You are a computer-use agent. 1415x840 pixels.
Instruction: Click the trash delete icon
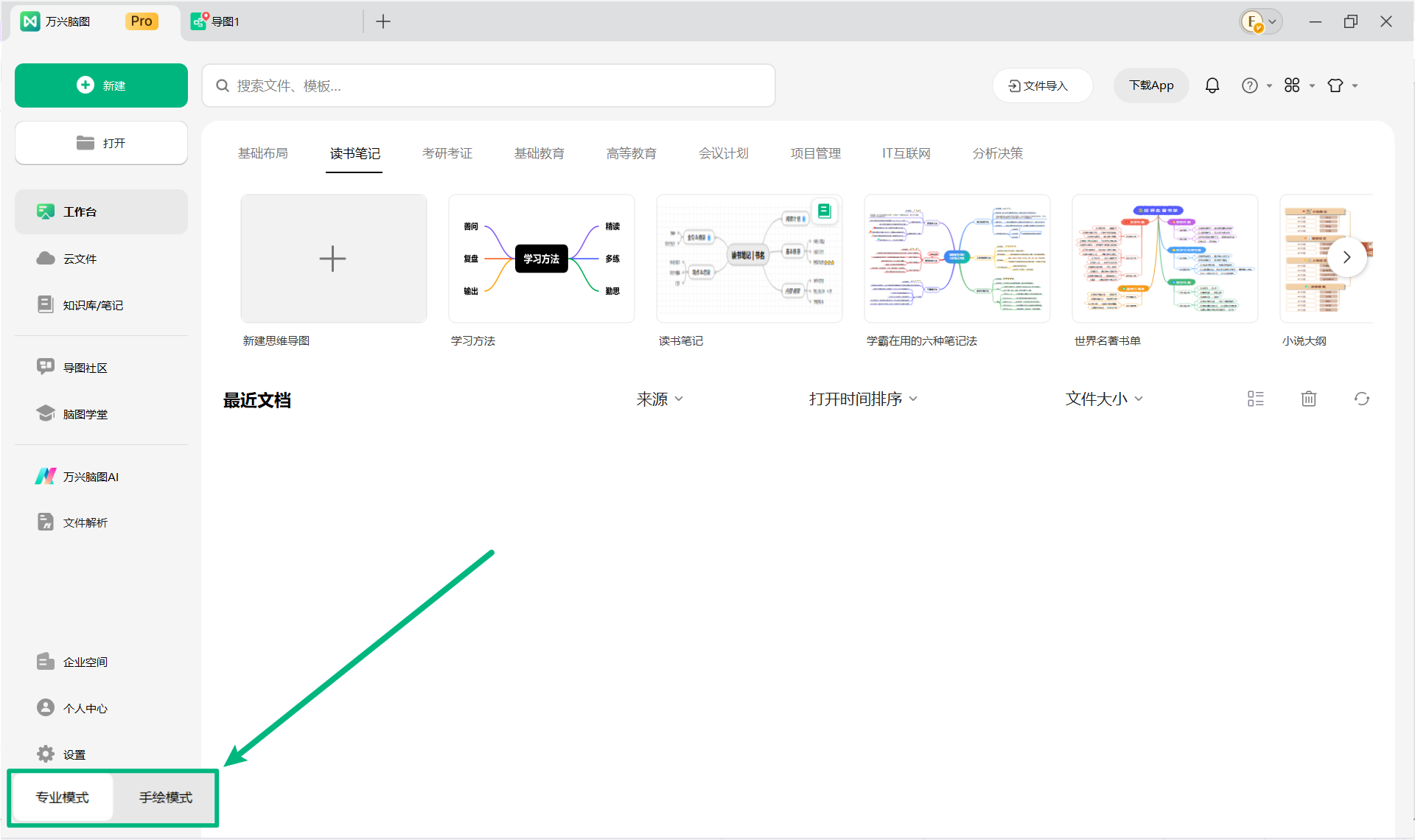point(1309,399)
